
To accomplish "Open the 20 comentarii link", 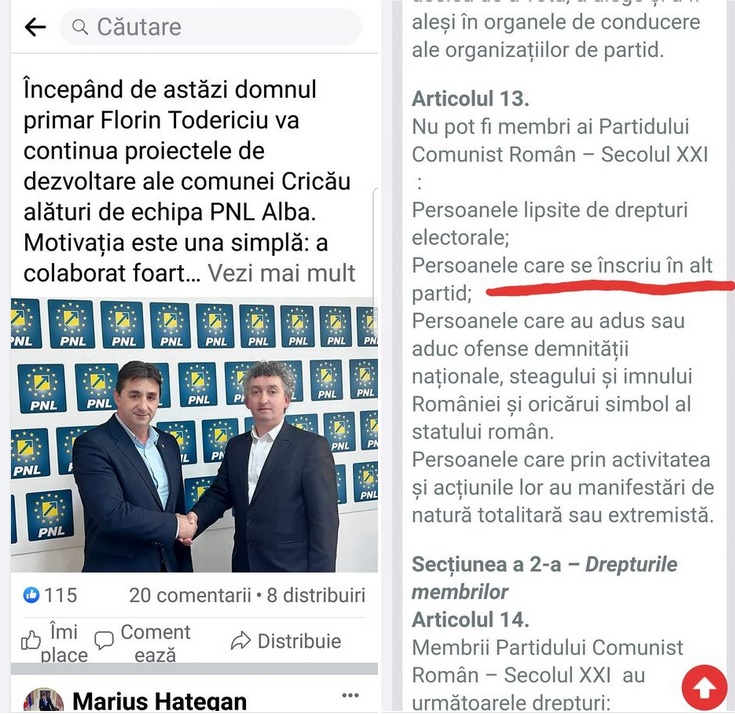I will 190,595.
